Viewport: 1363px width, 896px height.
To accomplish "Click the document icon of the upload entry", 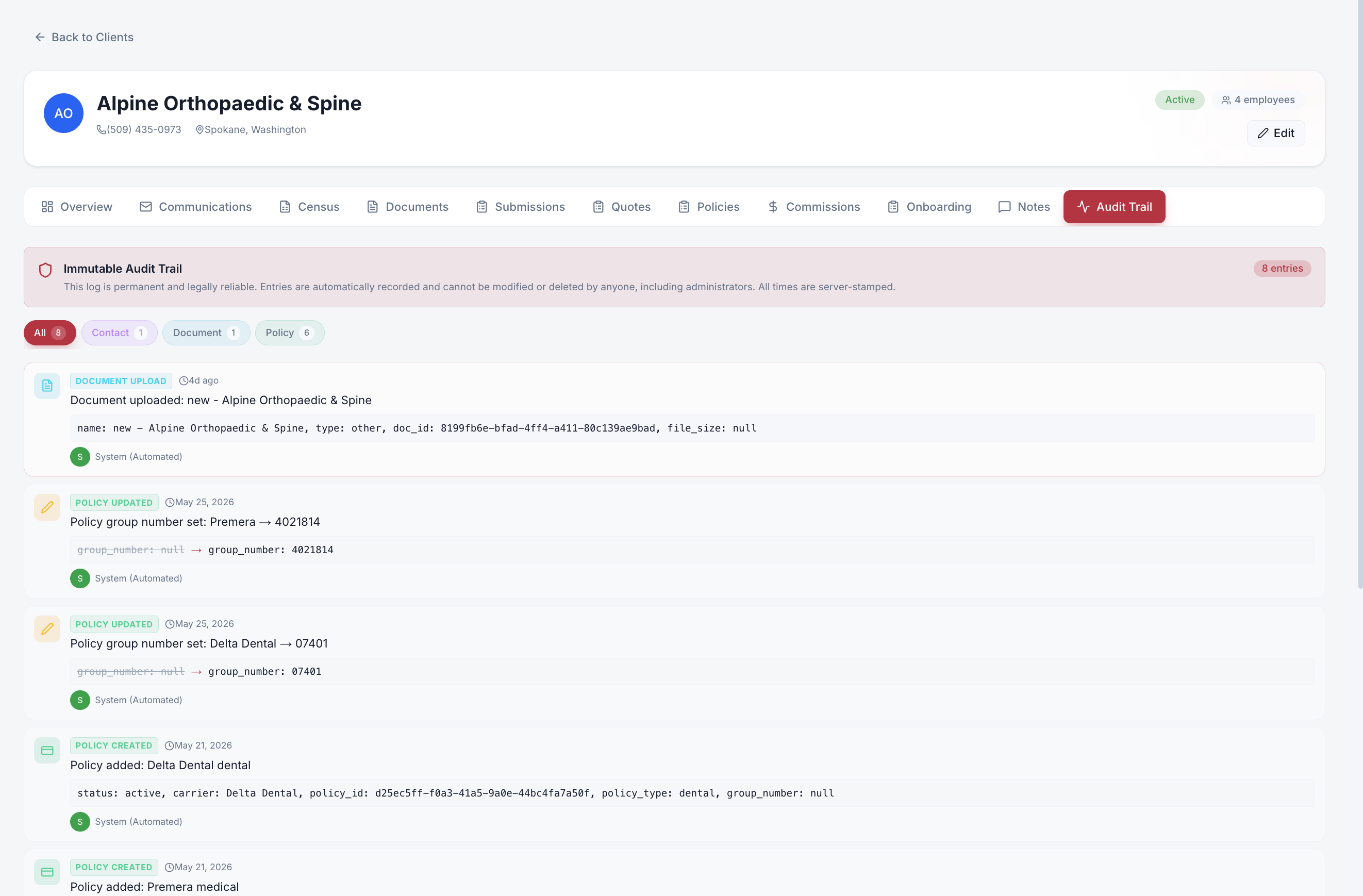I will [x=47, y=386].
